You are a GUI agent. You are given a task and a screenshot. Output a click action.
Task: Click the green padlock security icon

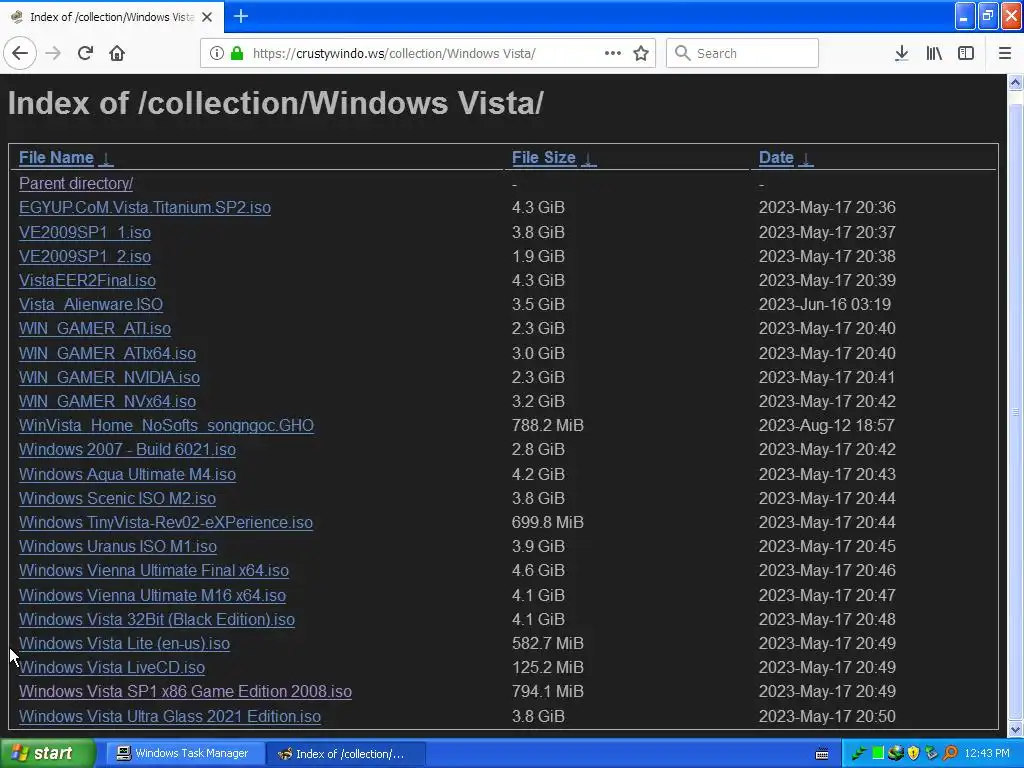tap(237, 54)
